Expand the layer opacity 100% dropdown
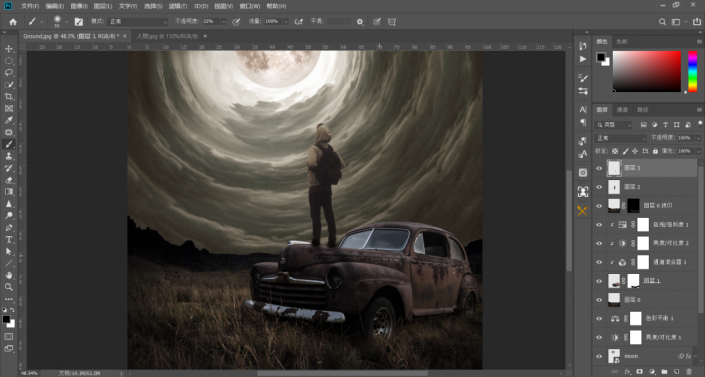Image resolution: width=705 pixels, height=377 pixels. (x=698, y=138)
